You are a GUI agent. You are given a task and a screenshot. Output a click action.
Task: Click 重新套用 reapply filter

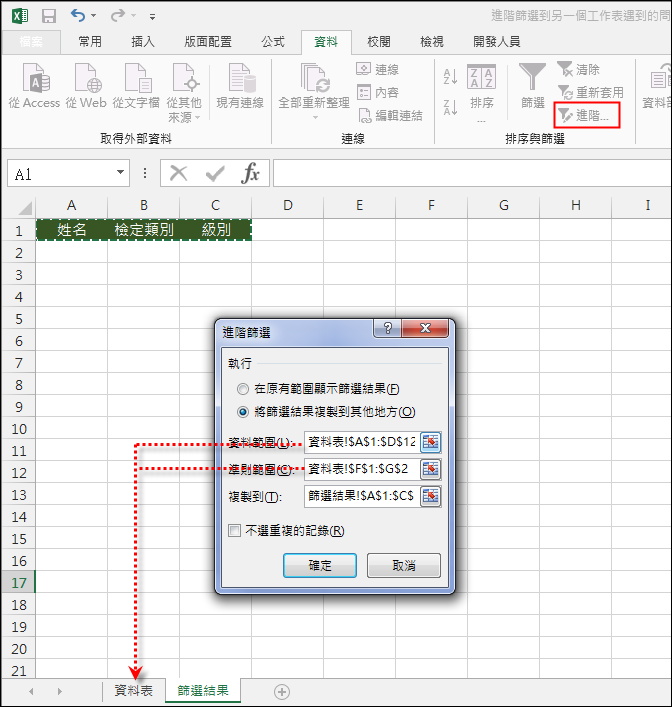click(590, 92)
